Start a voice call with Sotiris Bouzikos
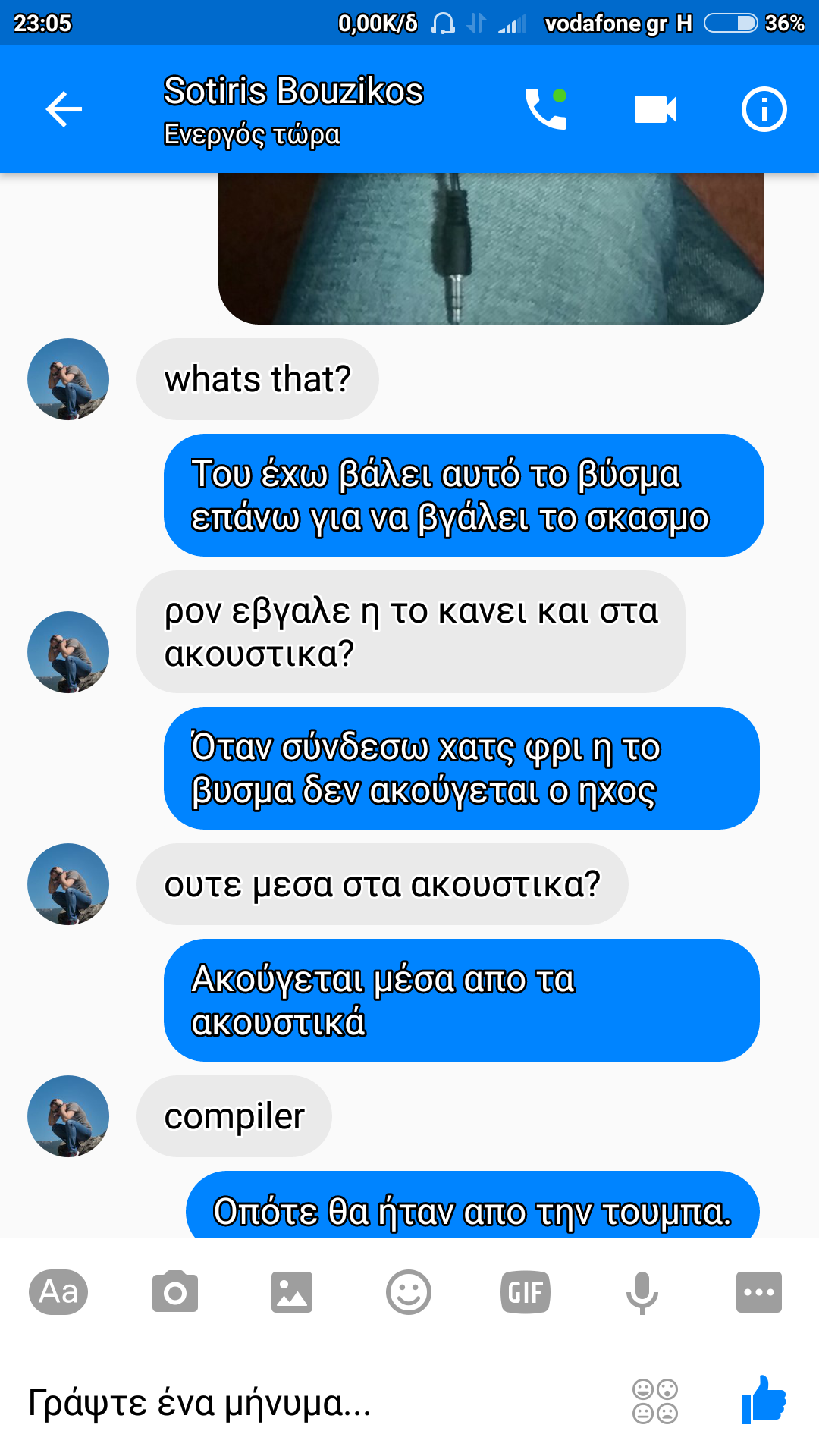The height and width of the screenshot is (1456, 819). coord(546,109)
